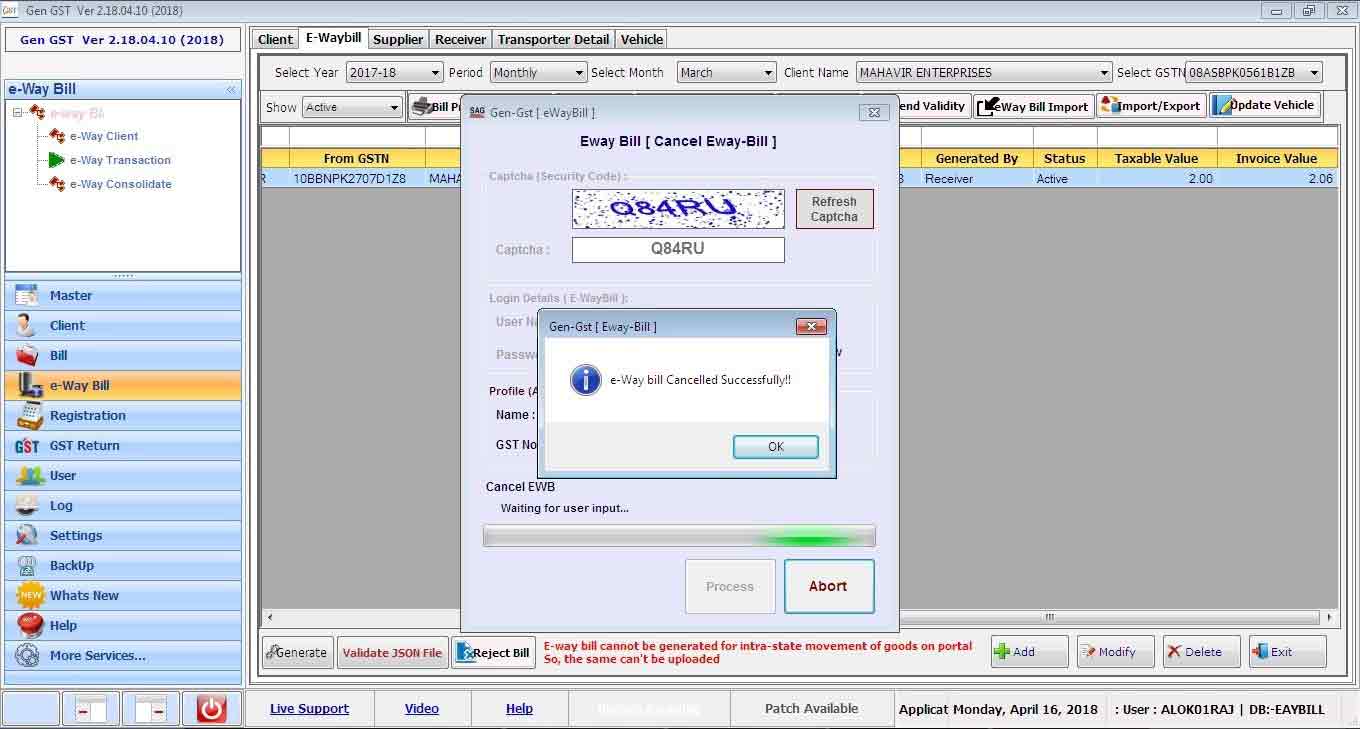Viewport: 1360px width, 729px height.
Task: Select e-Way Consolidate in the tree
Action: pyautogui.click(x=120, y=184)
